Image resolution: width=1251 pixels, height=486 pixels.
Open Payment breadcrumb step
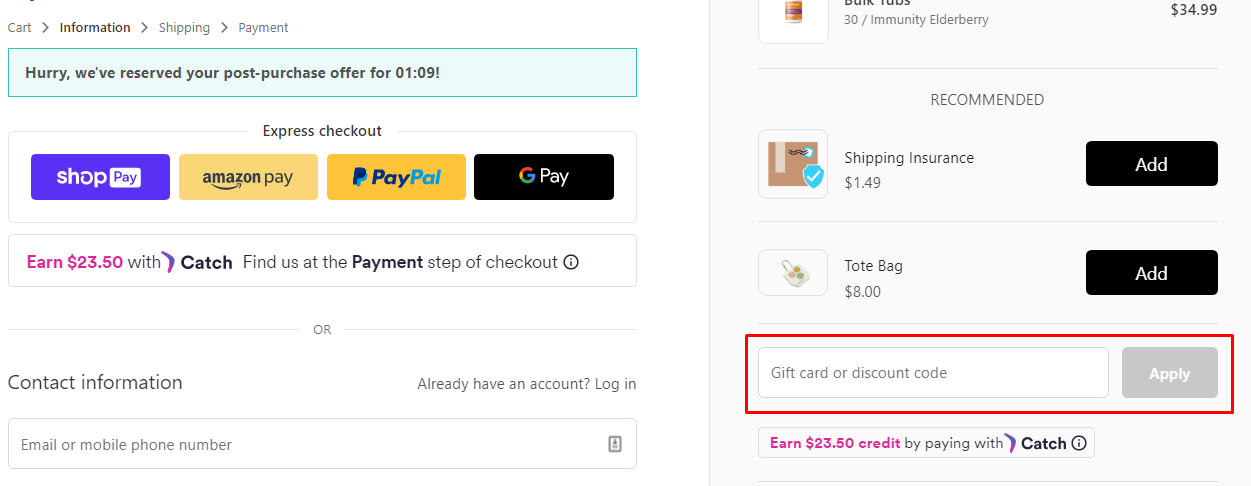coord(263,28)
